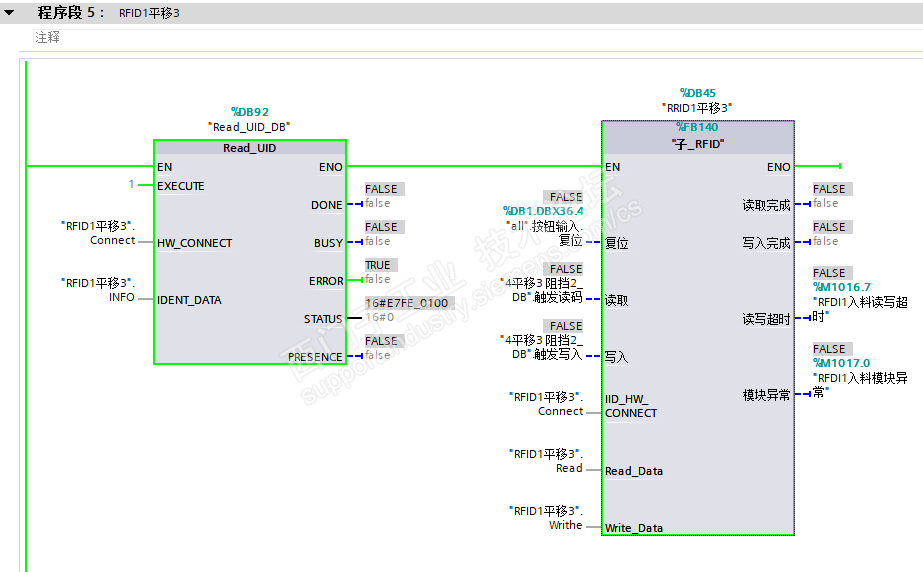Image resolution: width=923 pixels, height=572 pixels.
Task: Click the ENO pin of 子_RFID
Action: [779, 167]
